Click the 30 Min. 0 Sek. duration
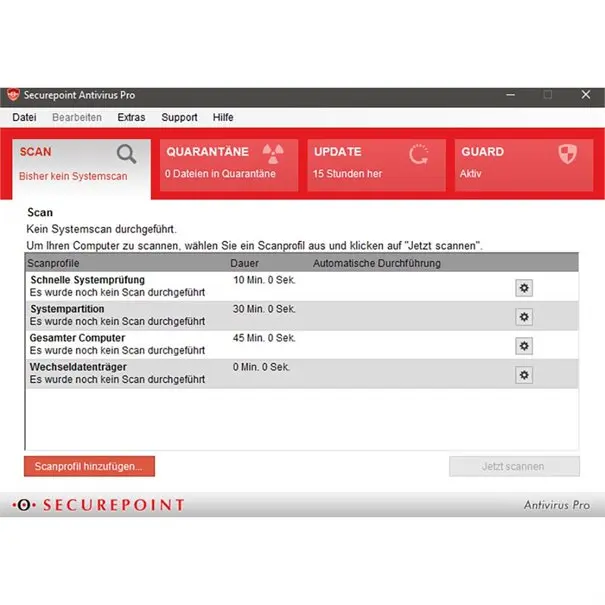This screenshot has height=605, width=605. [x=264, y=309]
